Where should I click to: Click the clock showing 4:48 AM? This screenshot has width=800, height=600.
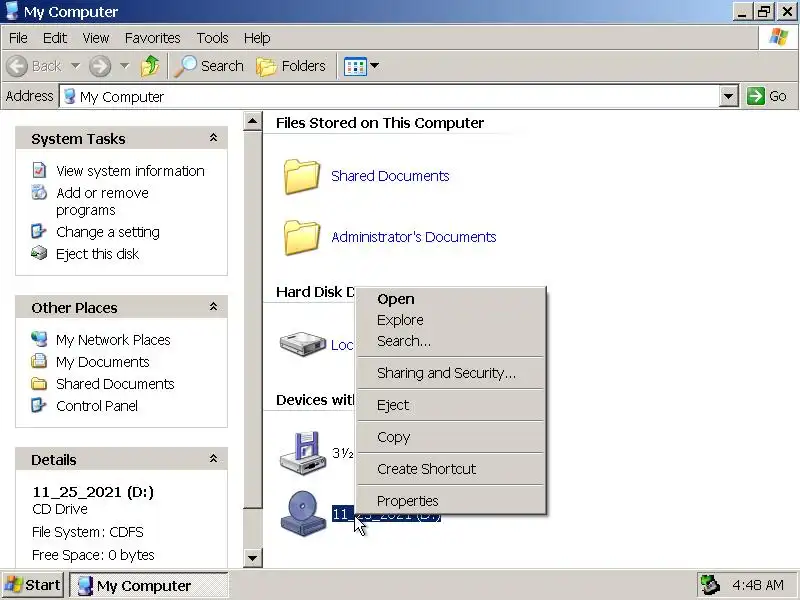(758, 585)
